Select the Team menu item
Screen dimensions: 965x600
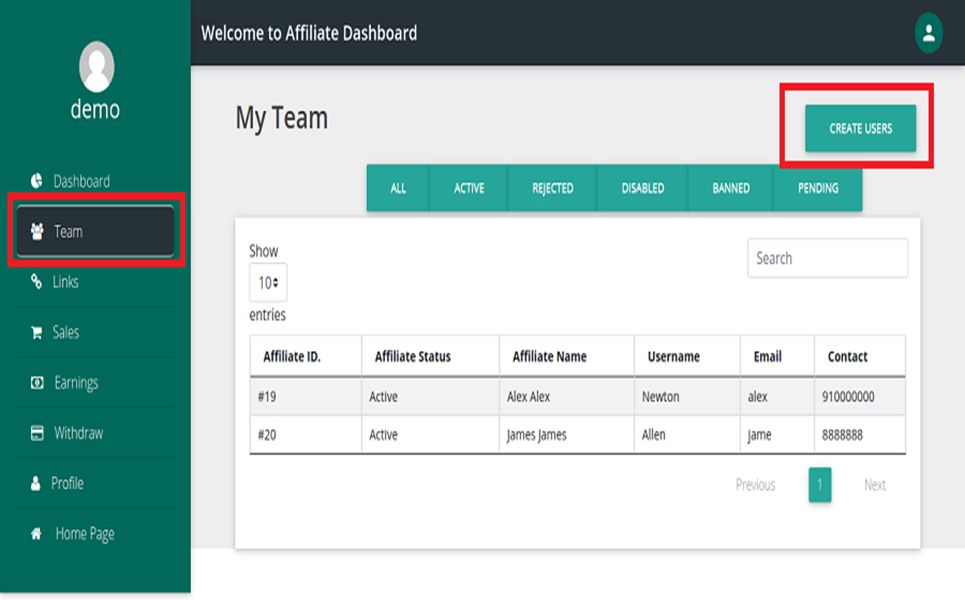click(x=95, y=231)
